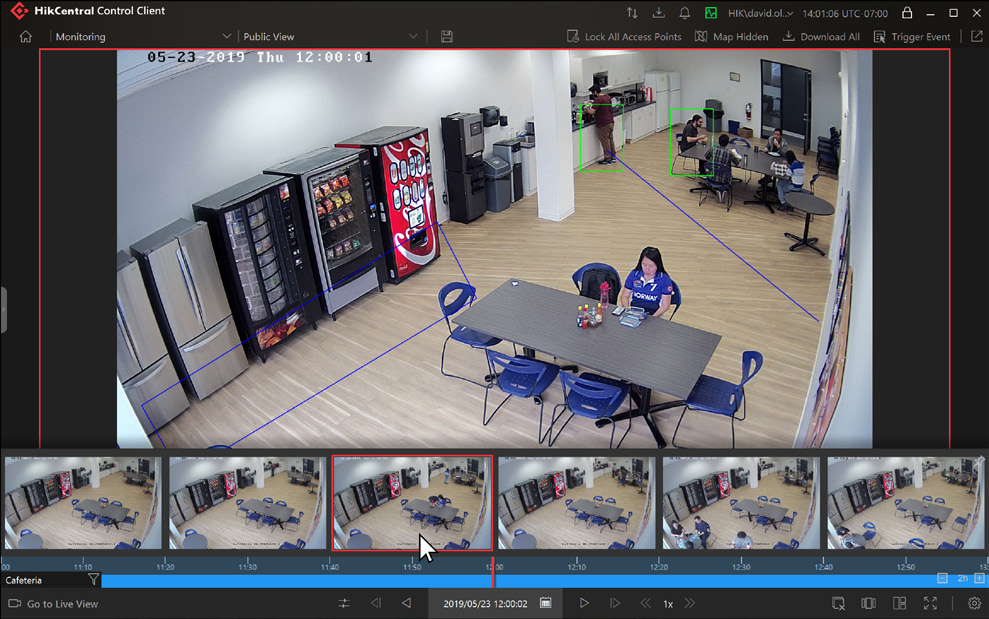
Task: Click the Home icon
Action: pyautogui.click(x=26, y=37)
